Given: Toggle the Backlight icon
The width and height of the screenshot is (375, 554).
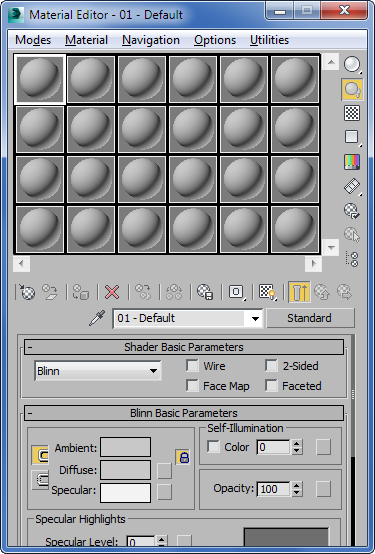Looking at the screenshot, I should (352, 89).
